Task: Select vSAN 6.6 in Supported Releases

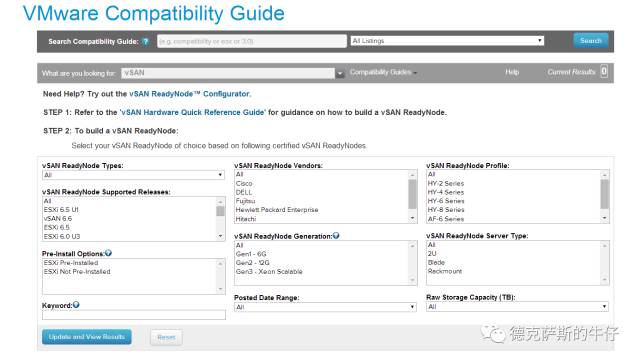Action: [58, 219]
